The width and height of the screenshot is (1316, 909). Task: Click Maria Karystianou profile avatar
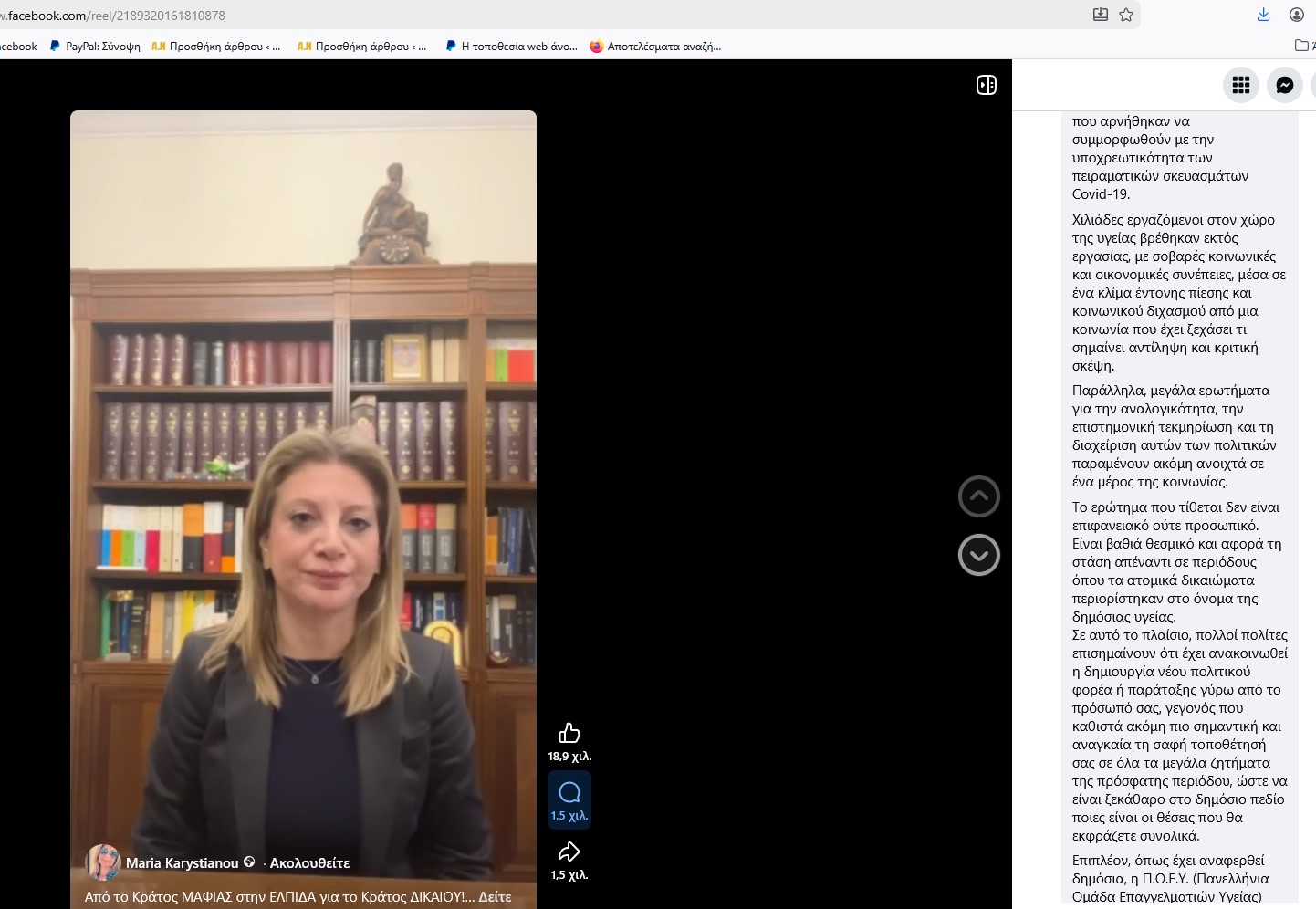click(x=103, y=862)
